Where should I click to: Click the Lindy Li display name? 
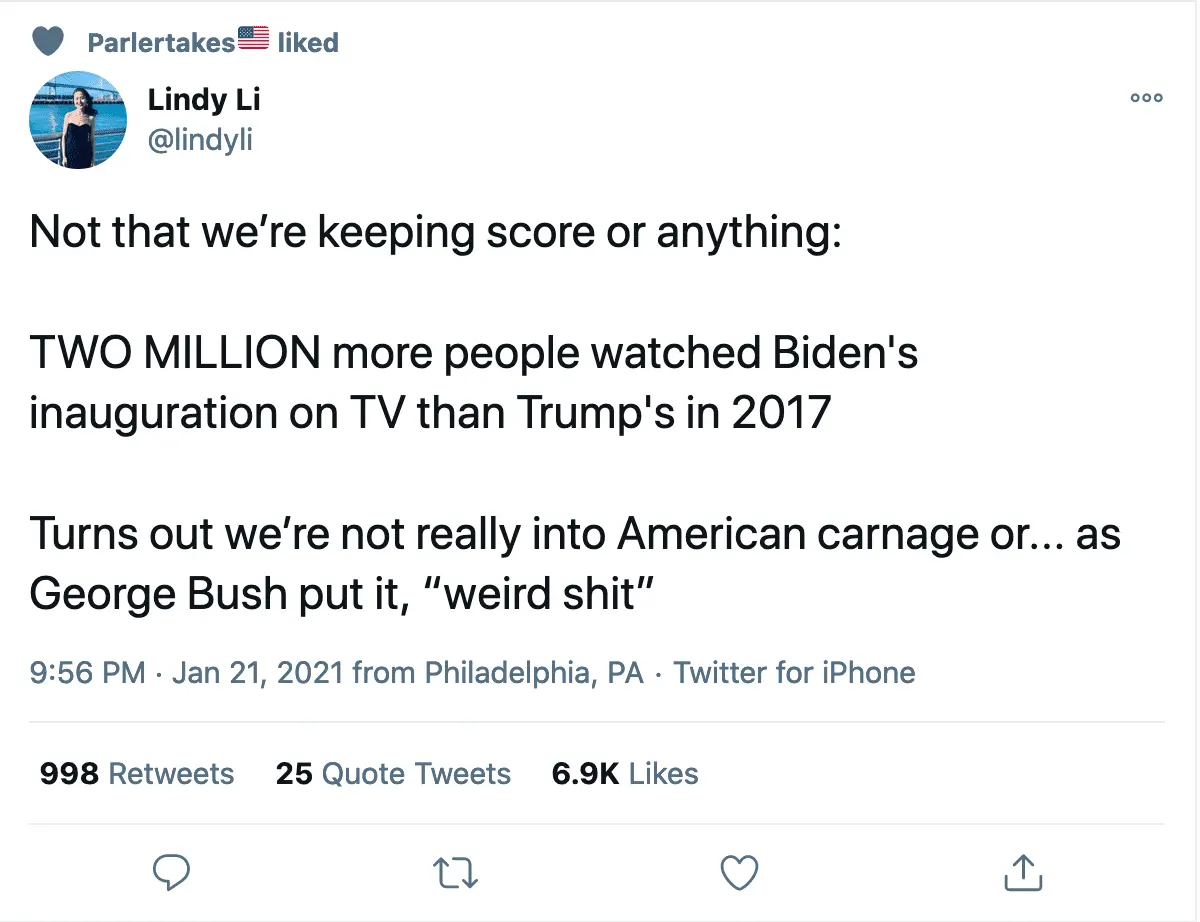(204, 100)
